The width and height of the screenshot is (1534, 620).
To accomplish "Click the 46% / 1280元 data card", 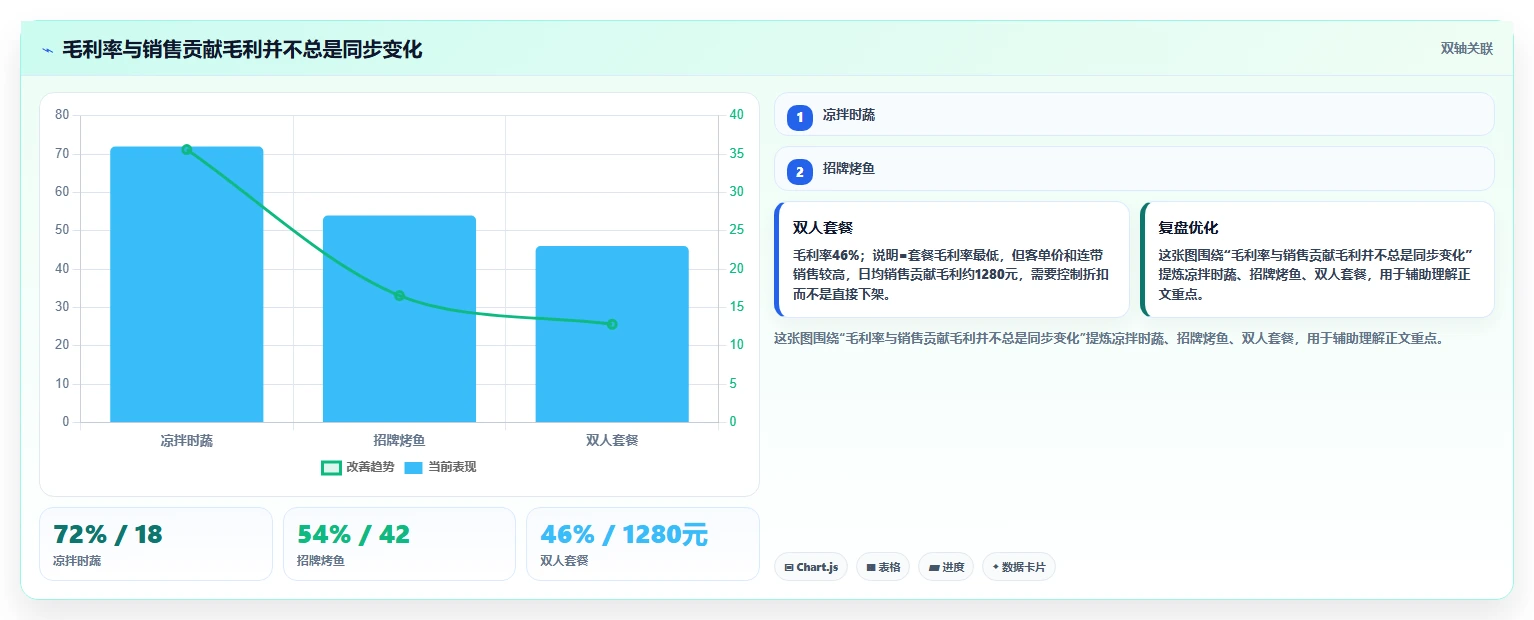I will click(643, 544).
